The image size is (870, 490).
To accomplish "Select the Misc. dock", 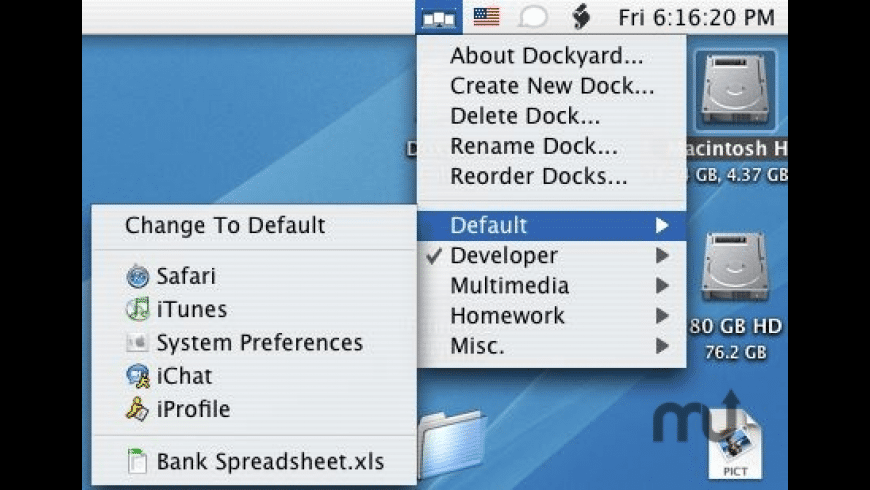I will pos(552,346).
